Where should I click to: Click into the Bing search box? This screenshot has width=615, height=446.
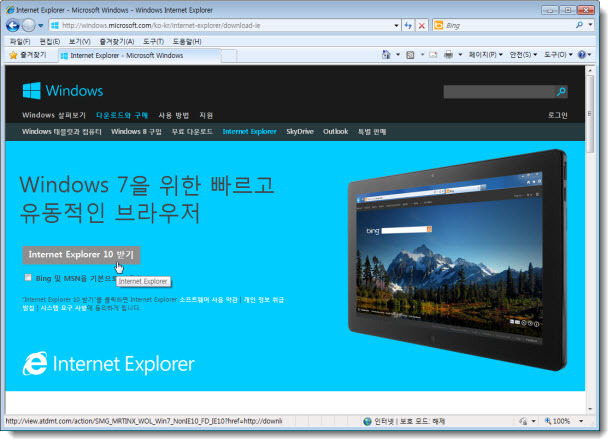pos(508,25)
